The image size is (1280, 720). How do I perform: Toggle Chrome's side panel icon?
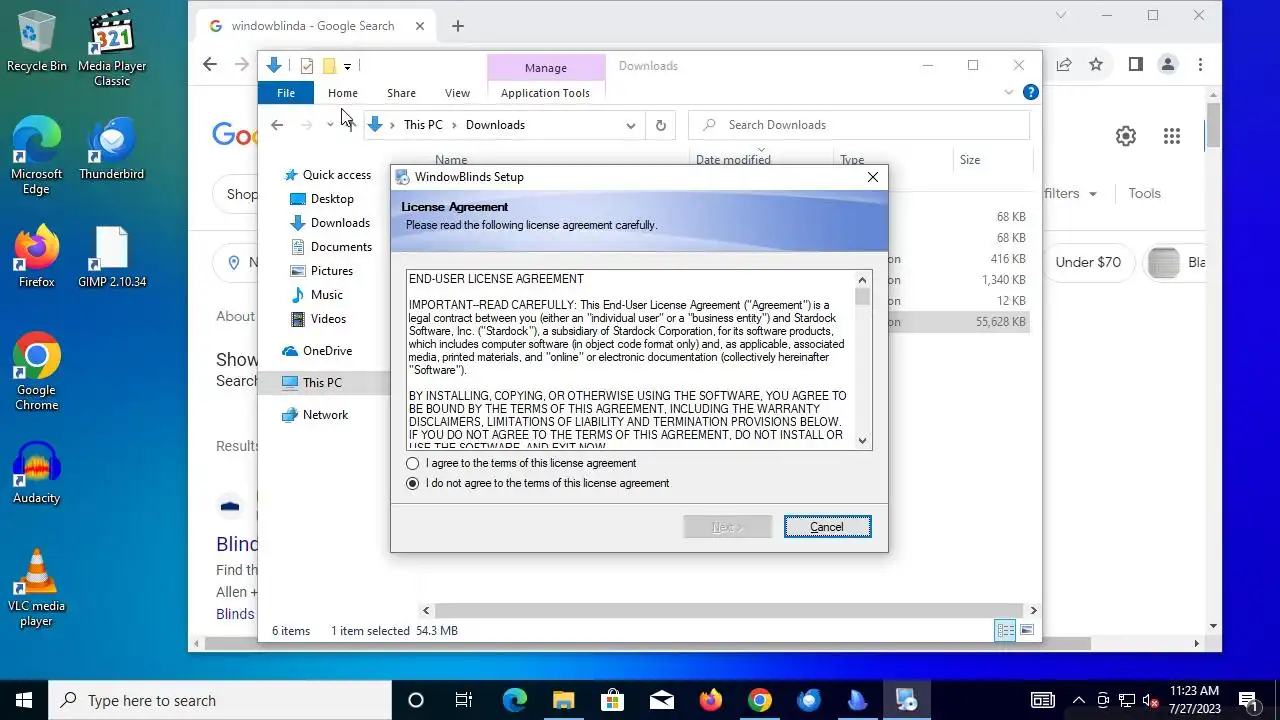click(x=1135, y=64)
